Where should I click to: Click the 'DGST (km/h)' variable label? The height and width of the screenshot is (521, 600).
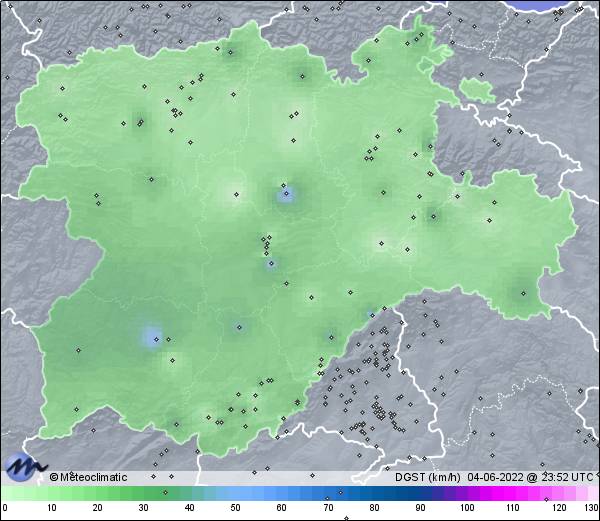pyautogui.click(x=427, y=477)
